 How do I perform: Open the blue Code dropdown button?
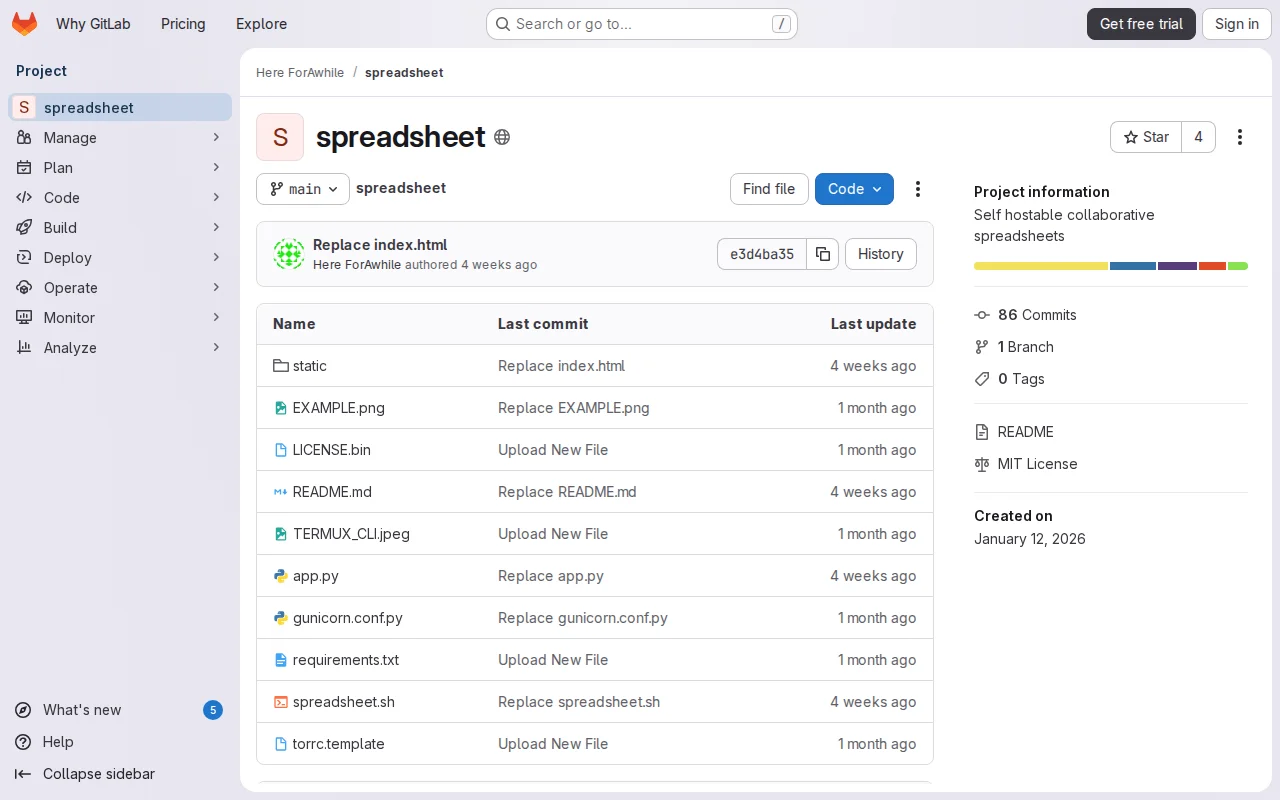[854, 189]
